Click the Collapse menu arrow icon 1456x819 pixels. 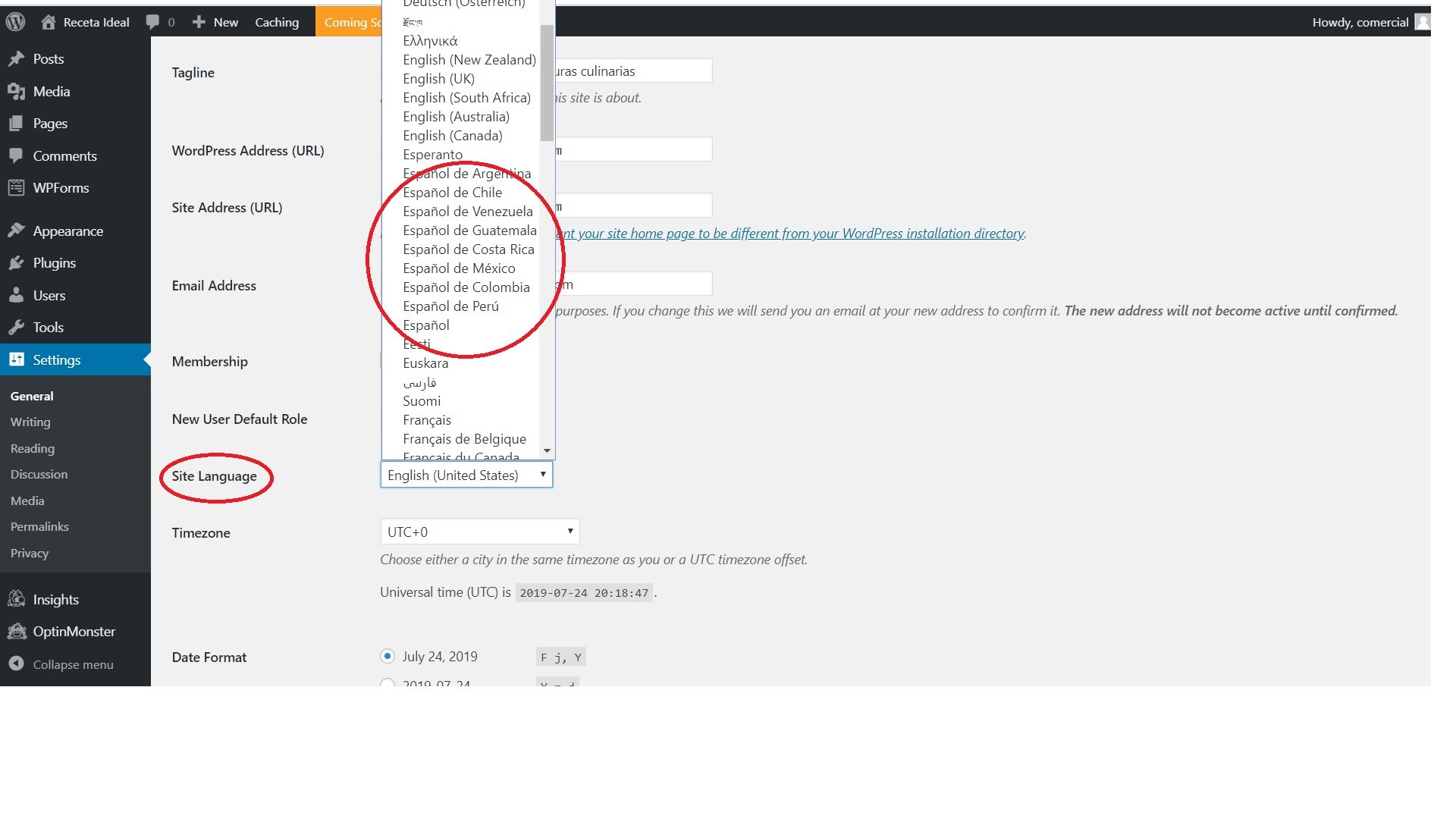click(x=16, y=664)
